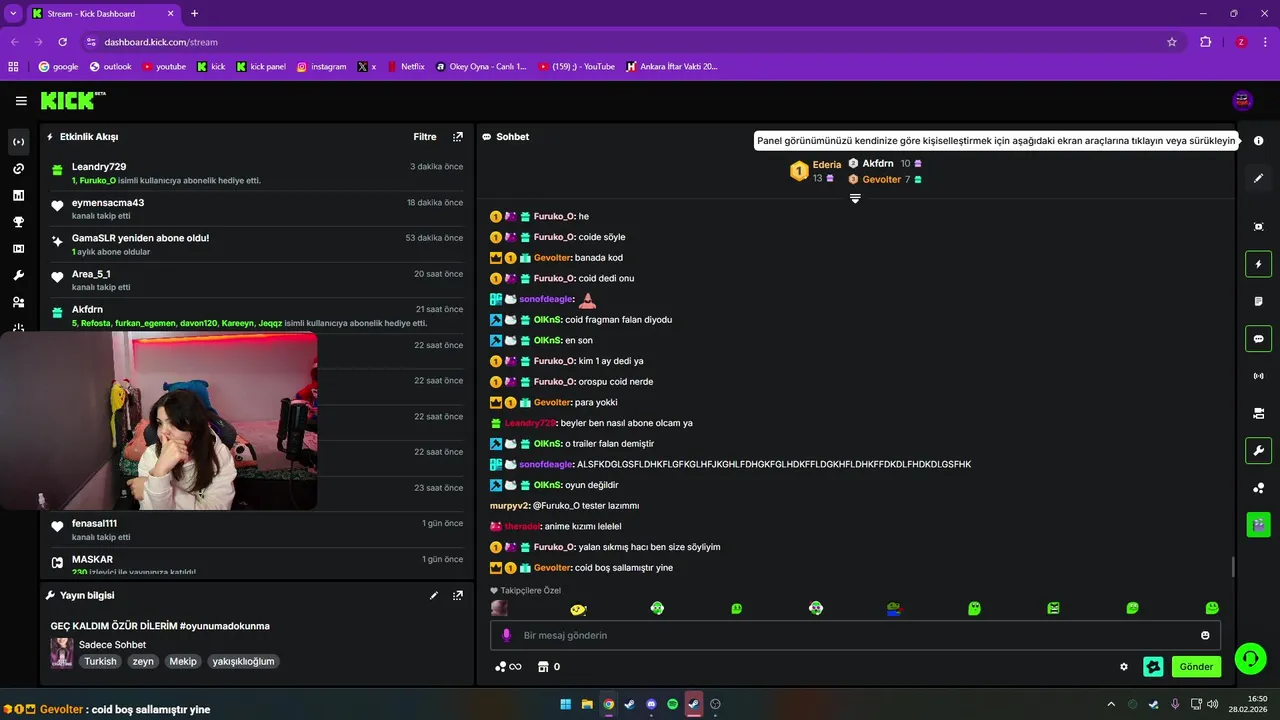The width and height of the screenshot is (1280, 720).
Task: Click the infinity points icon below chat
Action: click(508, 667)
